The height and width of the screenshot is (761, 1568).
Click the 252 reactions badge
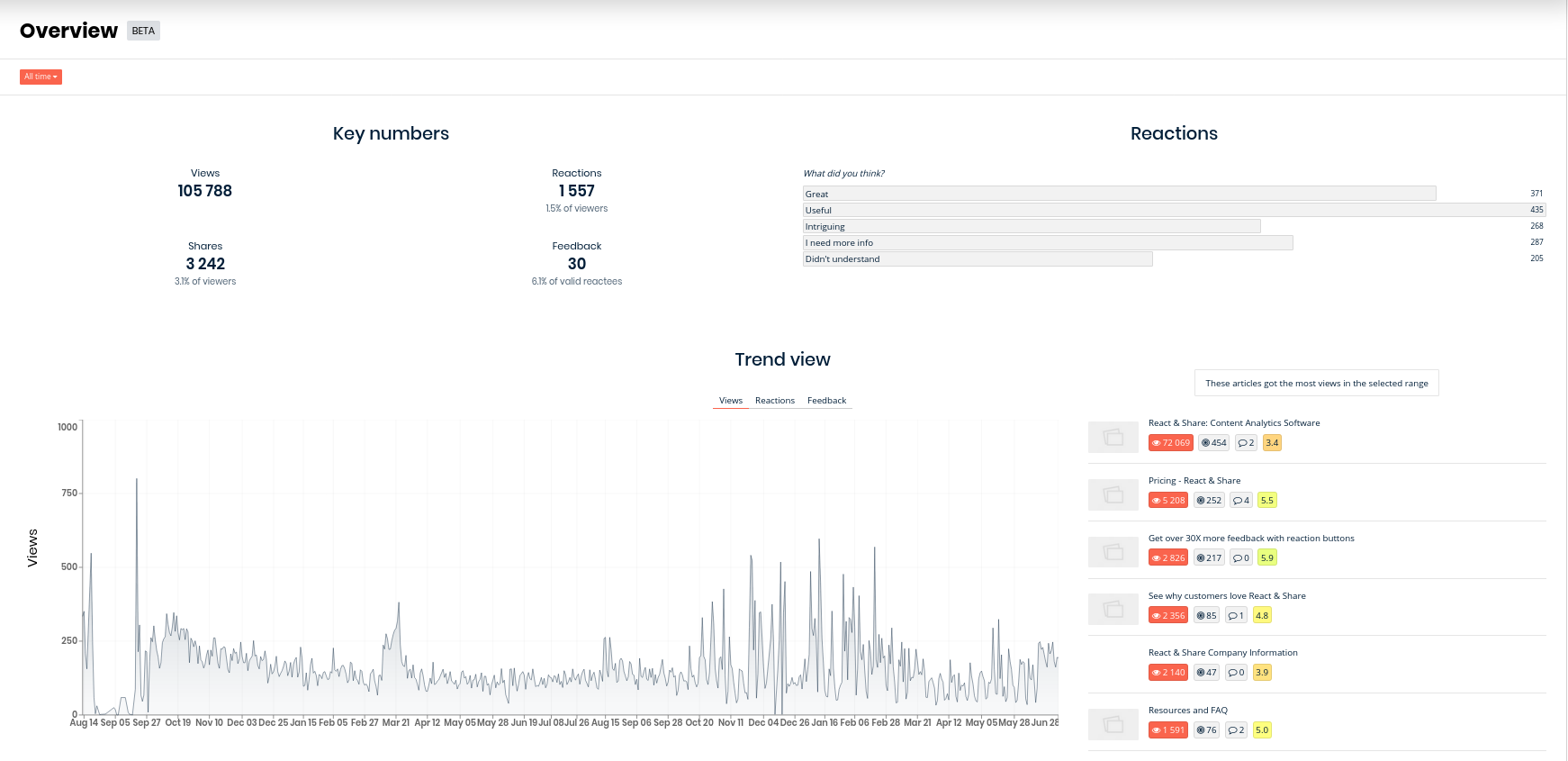[x=1209, y=501]
